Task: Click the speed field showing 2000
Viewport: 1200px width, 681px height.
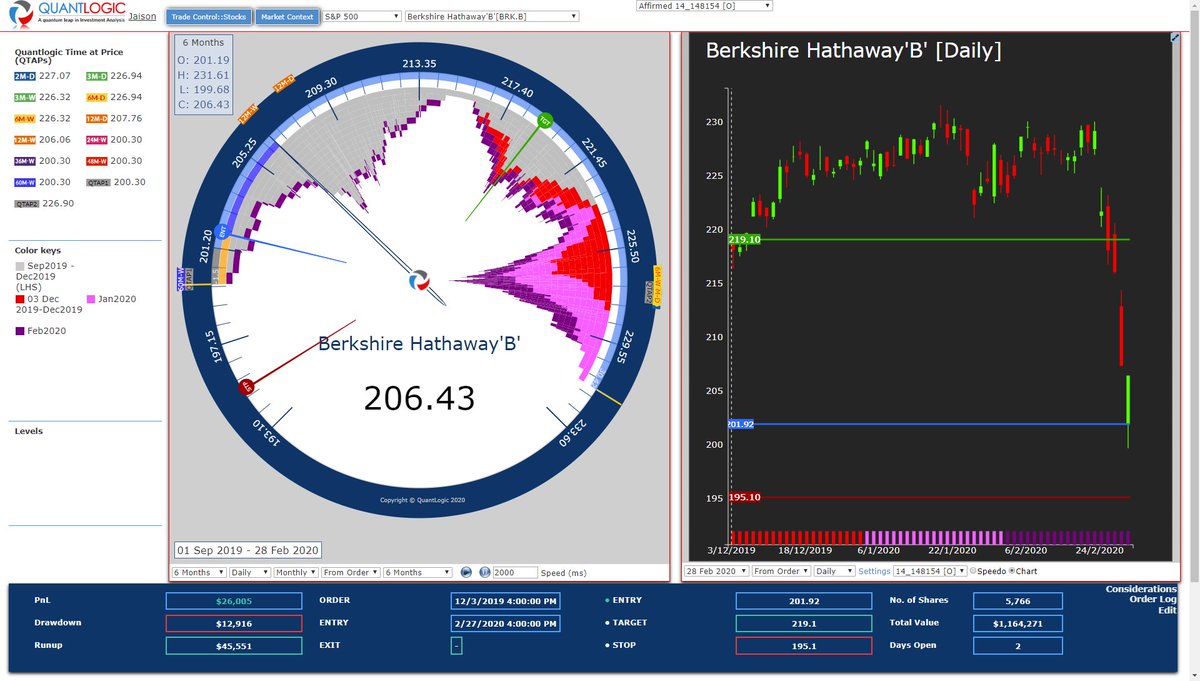Action: click(x=515, y=573)
